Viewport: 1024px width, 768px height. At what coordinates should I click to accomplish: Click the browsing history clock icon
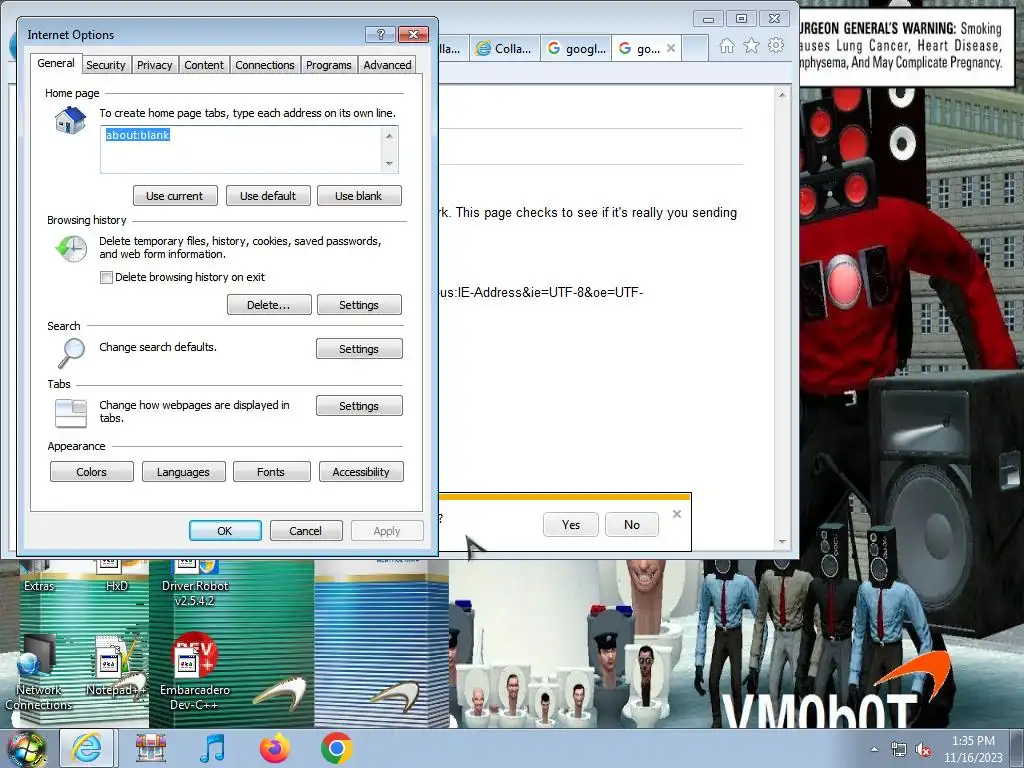[71, 249]
